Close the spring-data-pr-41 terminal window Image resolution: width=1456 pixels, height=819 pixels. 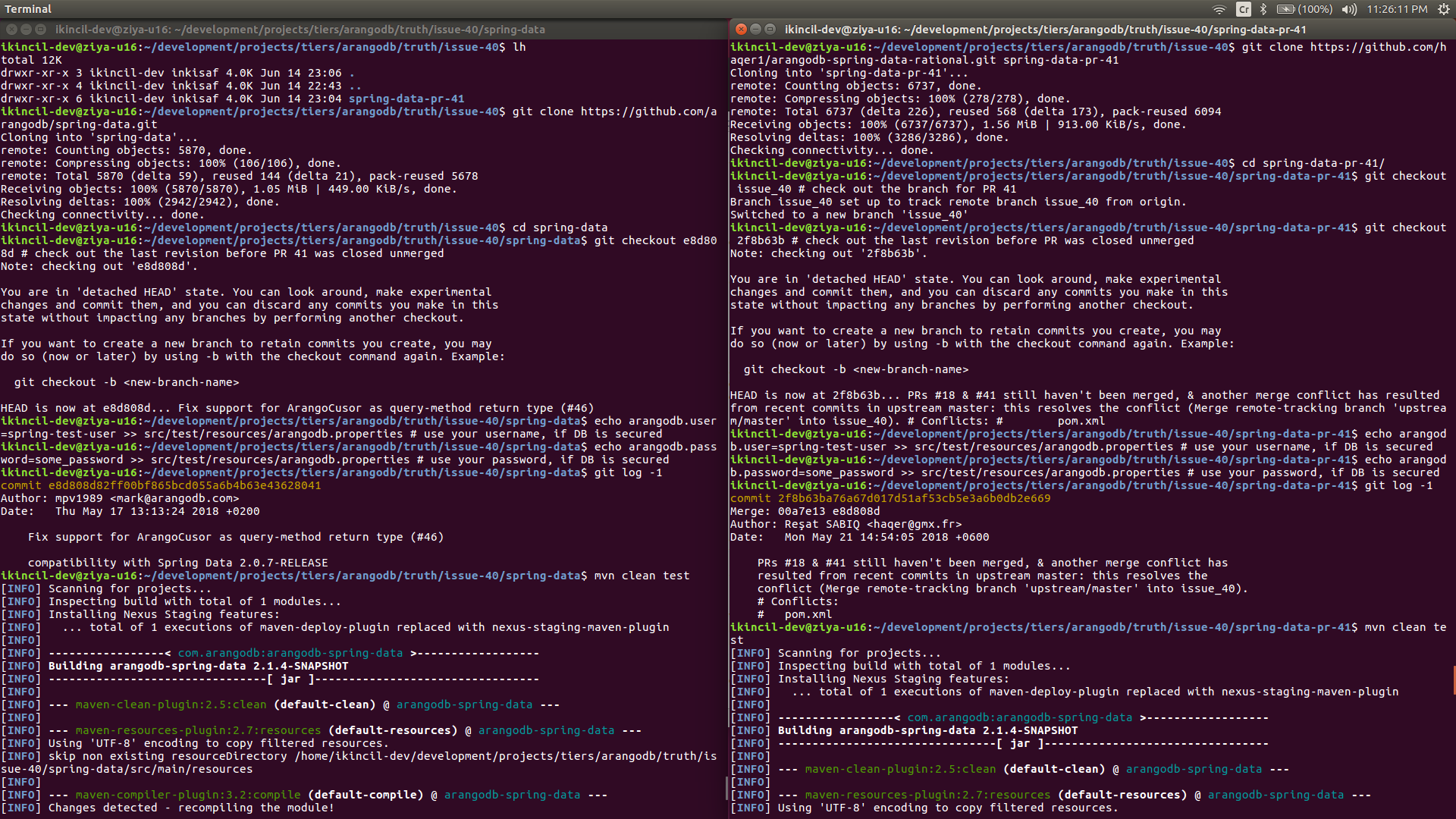[741, 29]
